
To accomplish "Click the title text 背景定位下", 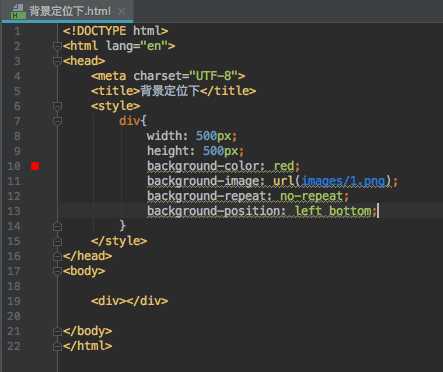I will coord(170,91).
